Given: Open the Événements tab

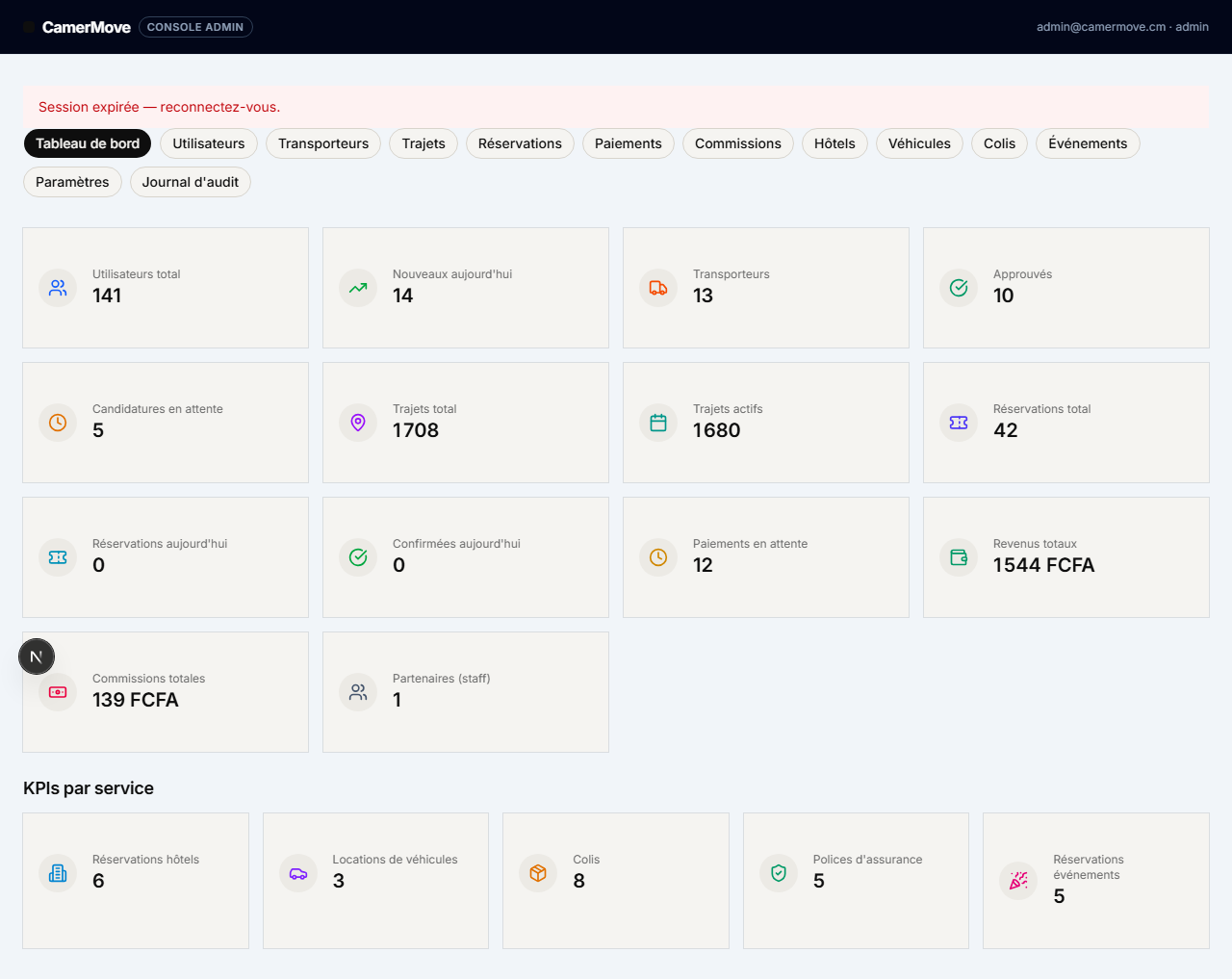Looking at the screenshot, I should point(1088,143).
